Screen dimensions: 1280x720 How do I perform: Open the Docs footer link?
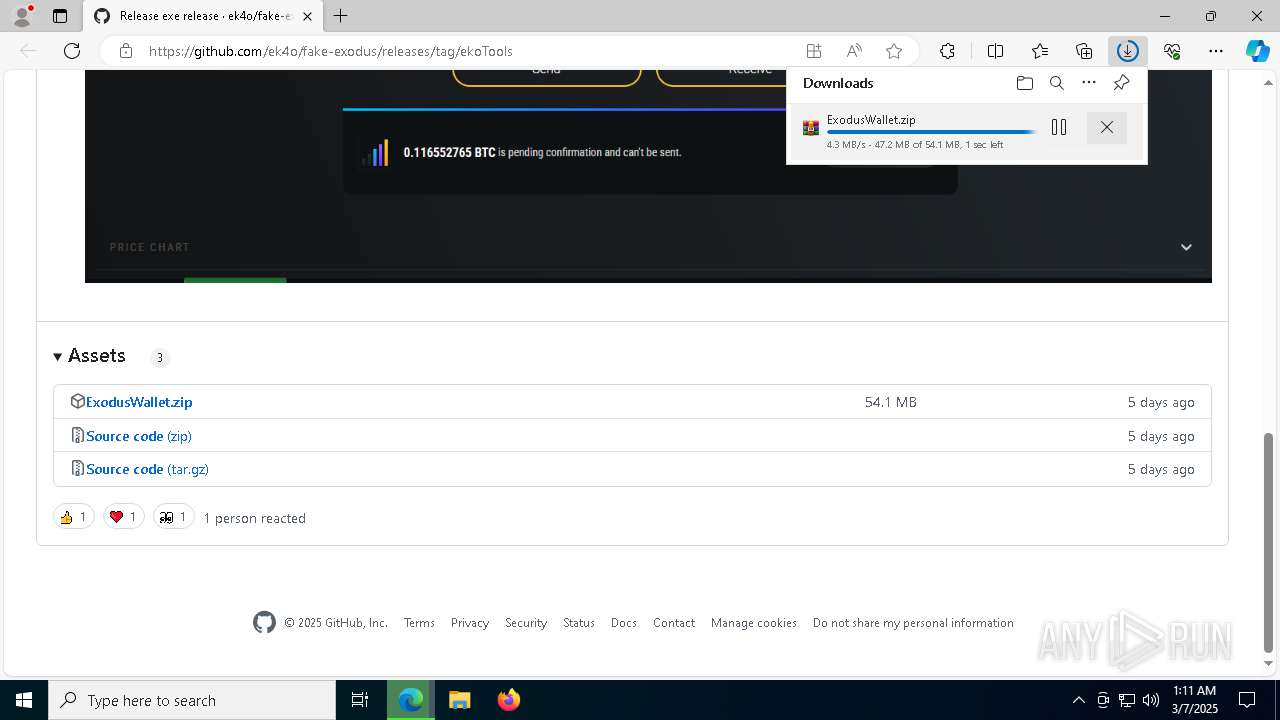[x=624, y=623]
